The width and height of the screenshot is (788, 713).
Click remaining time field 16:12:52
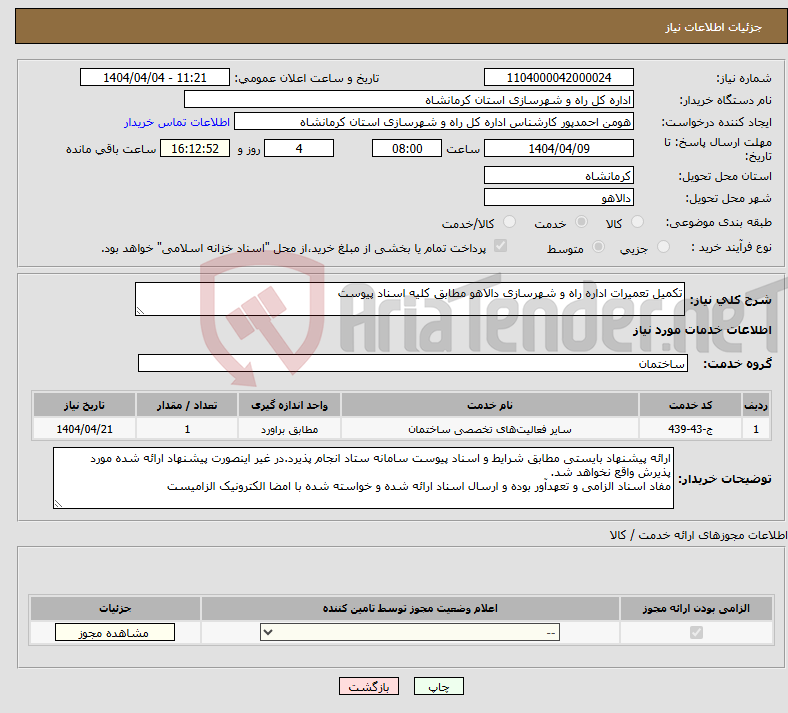coord(195,148)
